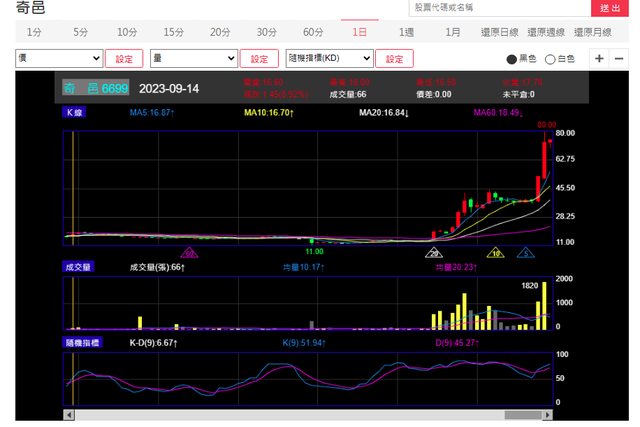Screen dimensions: 640x427
Task: Select the 黑色 black theme radio
Action: coord(512,59)
